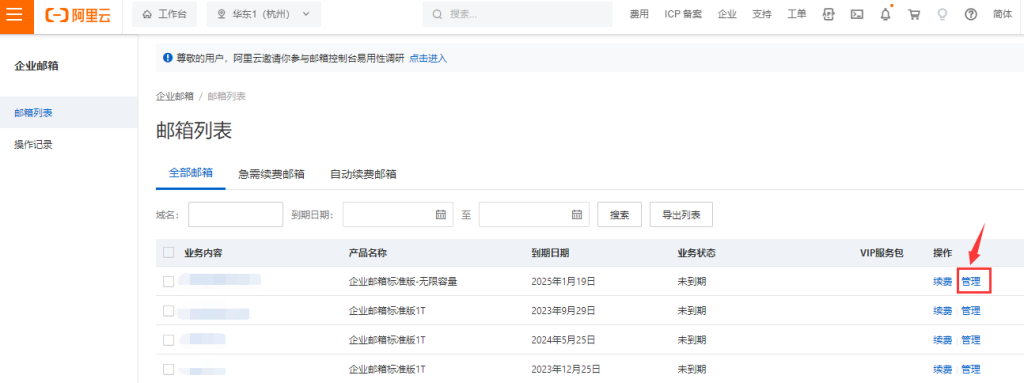
Task: Follow the 点击进入 survey link
Action: pyautogui.click(x=428, y=58)
